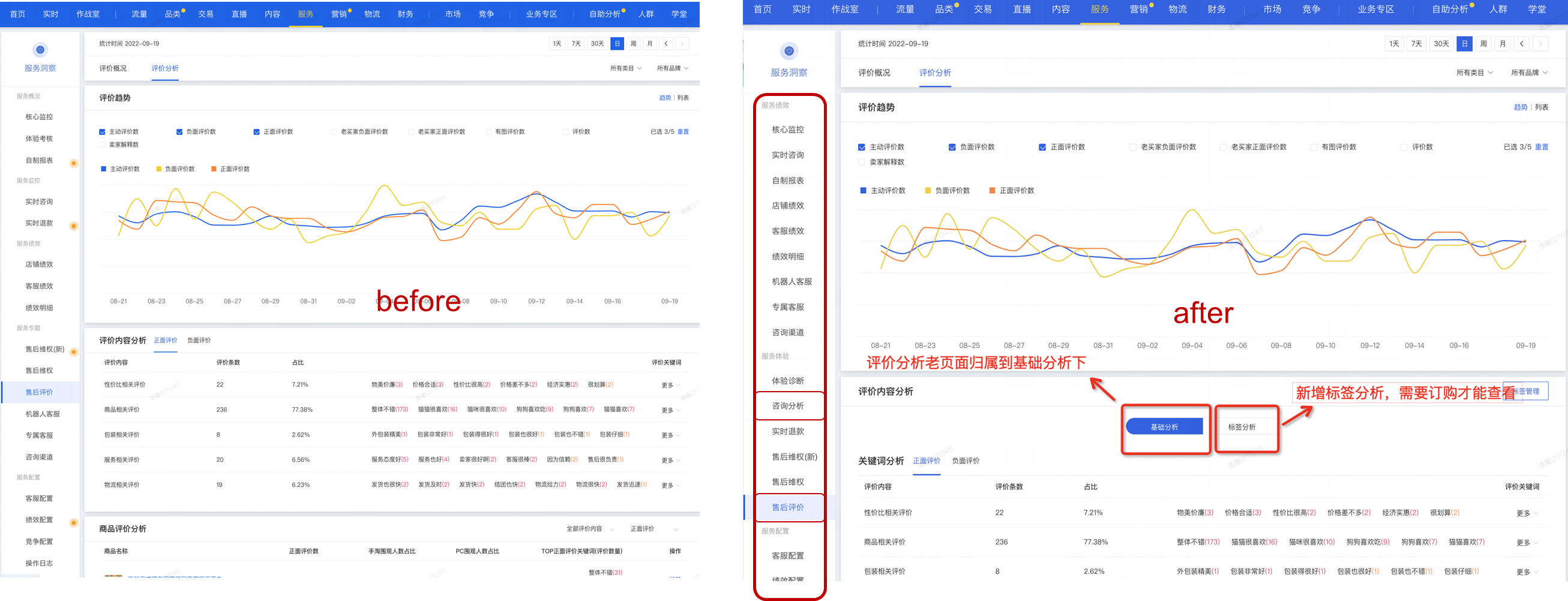Click keyword 物美价廉(3) in after table
Viewport: 1568px width, 601px height.
coord(1195,513)
